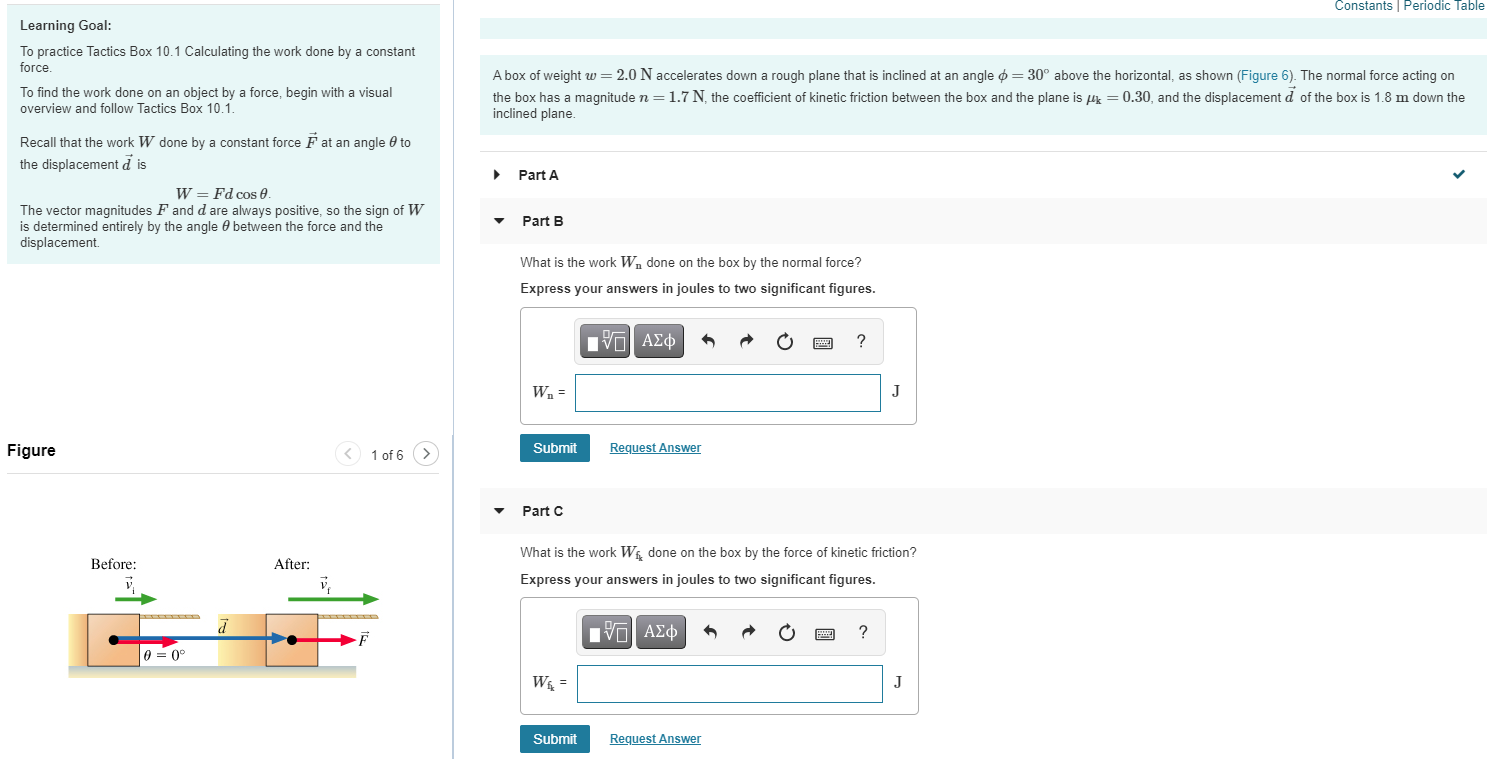This screenshot has width=1503, height=759.
Task: Open the Constants page
Action: tap(1363, 6)
